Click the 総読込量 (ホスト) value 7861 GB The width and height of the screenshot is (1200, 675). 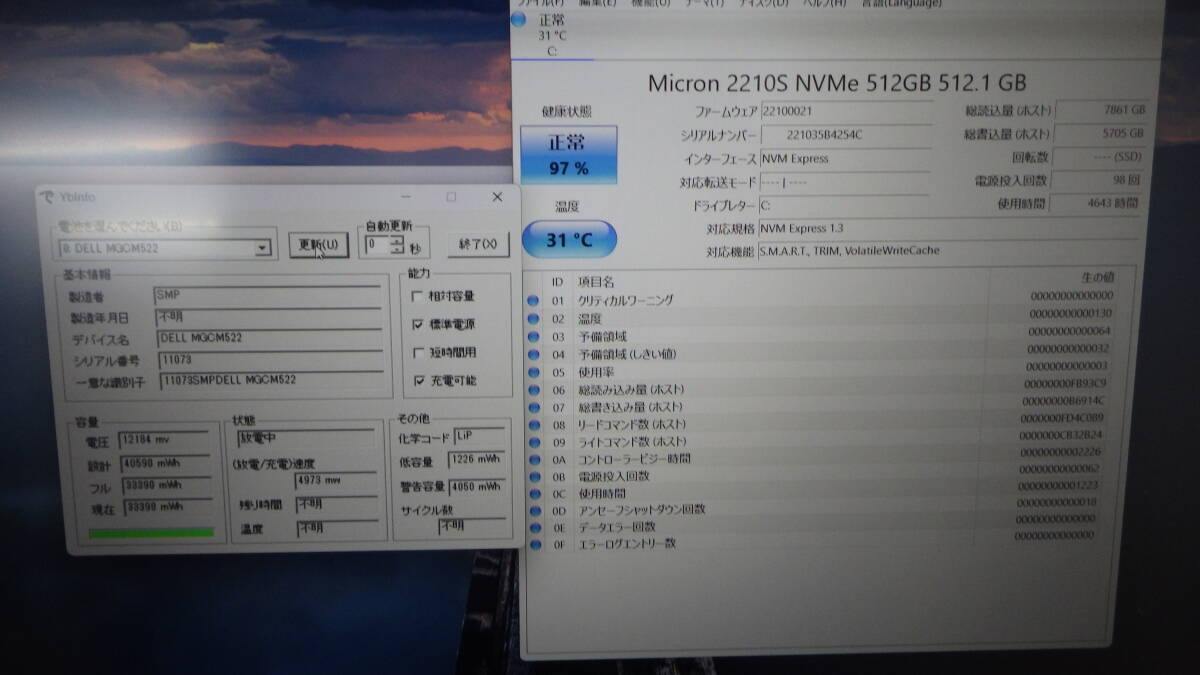coord(1102,110)
